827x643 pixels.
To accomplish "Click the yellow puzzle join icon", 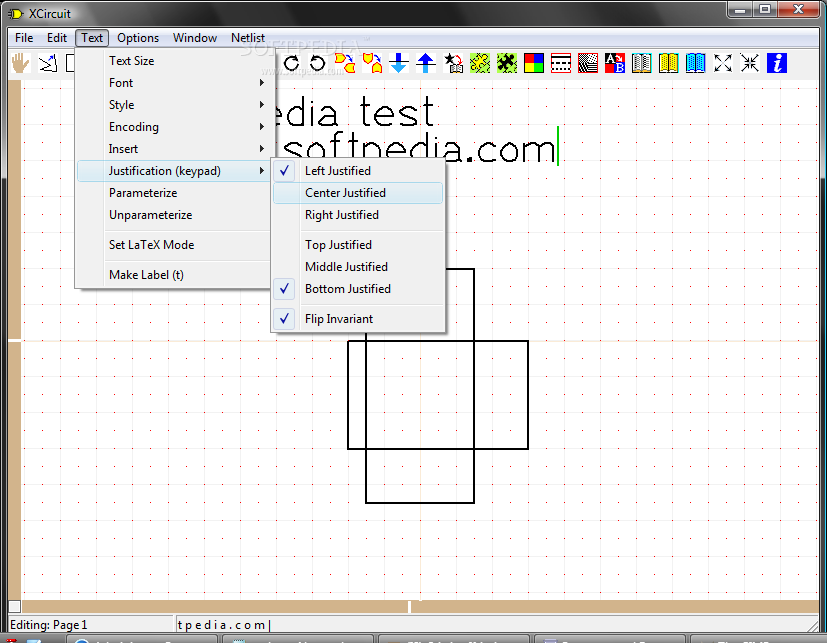I will pos(480,63).
